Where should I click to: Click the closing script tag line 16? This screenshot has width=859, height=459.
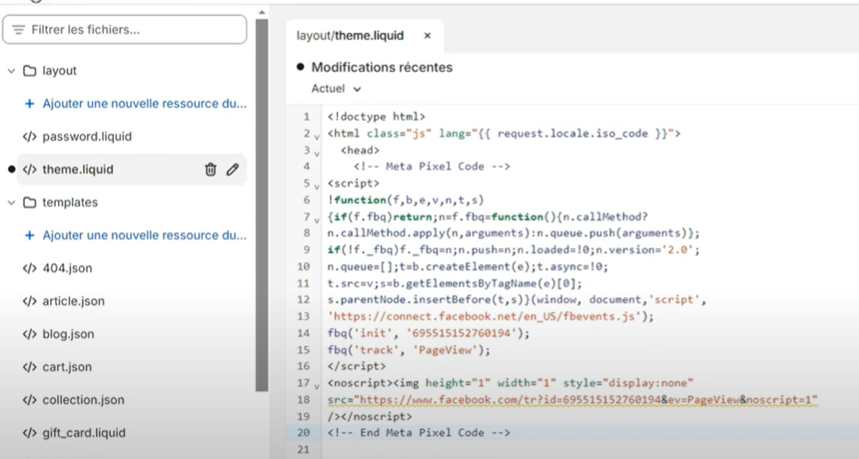pos(356,366)
